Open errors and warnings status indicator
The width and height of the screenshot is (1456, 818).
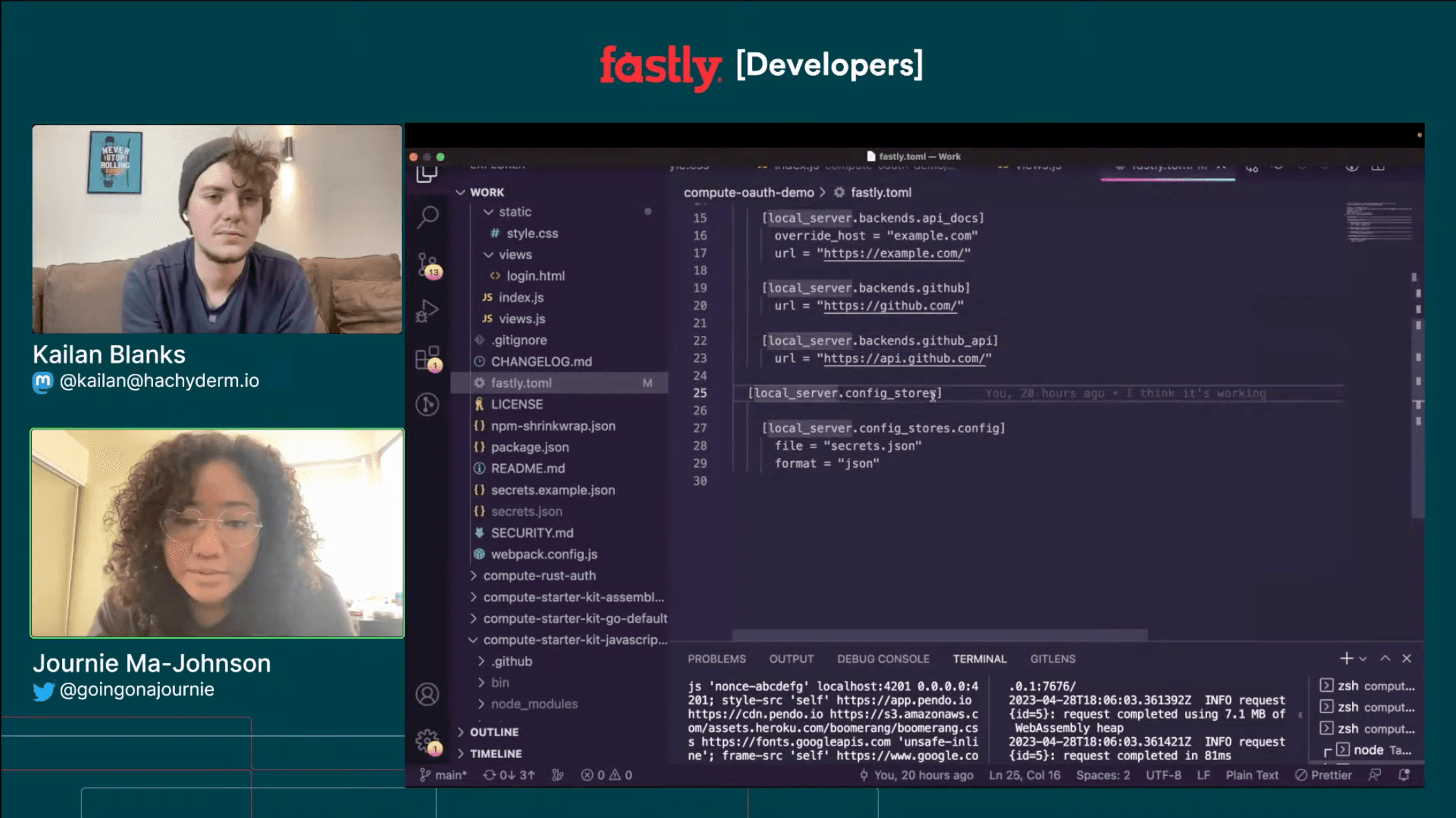[x=607, y=775]
